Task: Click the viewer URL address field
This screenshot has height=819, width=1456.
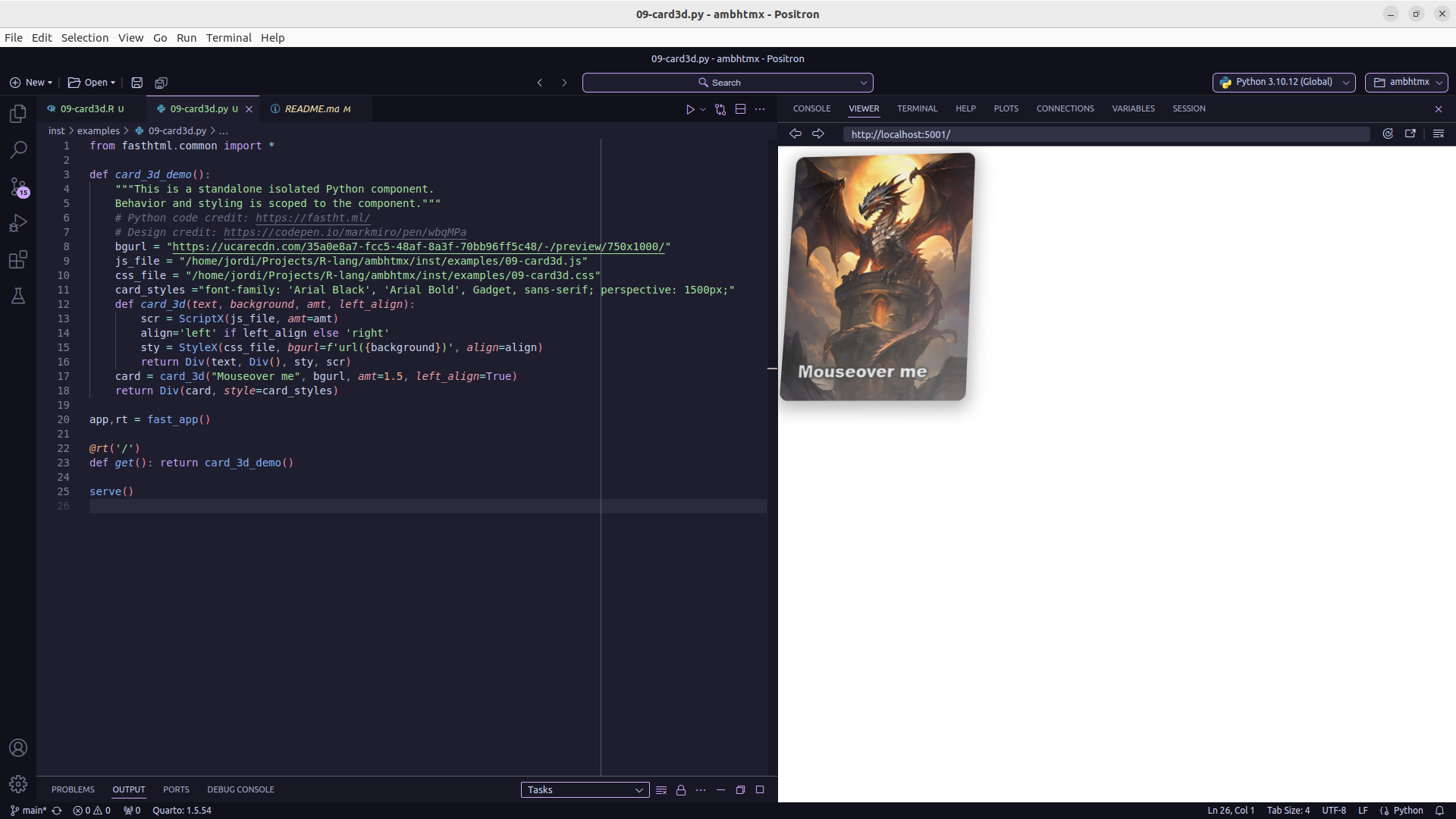Action: 1106,134
